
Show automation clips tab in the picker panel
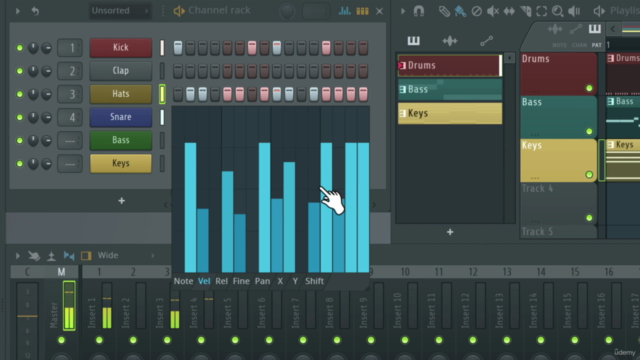(487, 40)
